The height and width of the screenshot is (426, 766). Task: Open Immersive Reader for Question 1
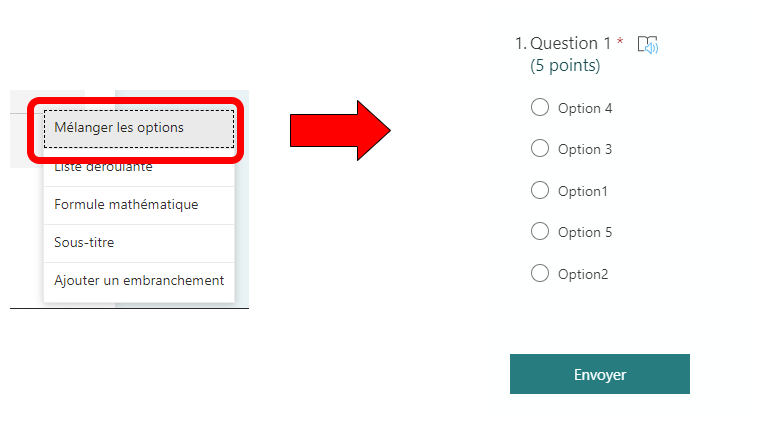click(648, 44)
